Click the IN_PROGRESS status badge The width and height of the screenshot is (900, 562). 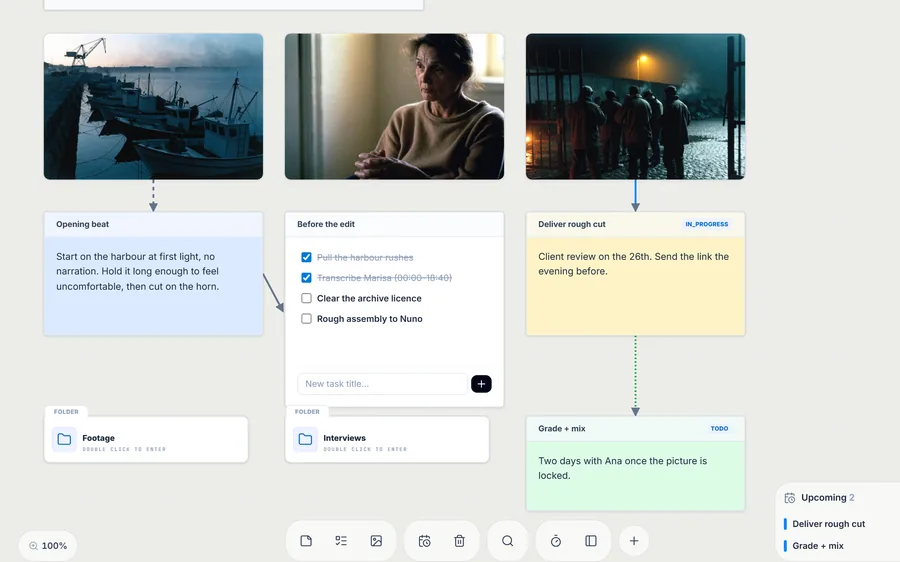pyautogui.click(x=707, y=224)
